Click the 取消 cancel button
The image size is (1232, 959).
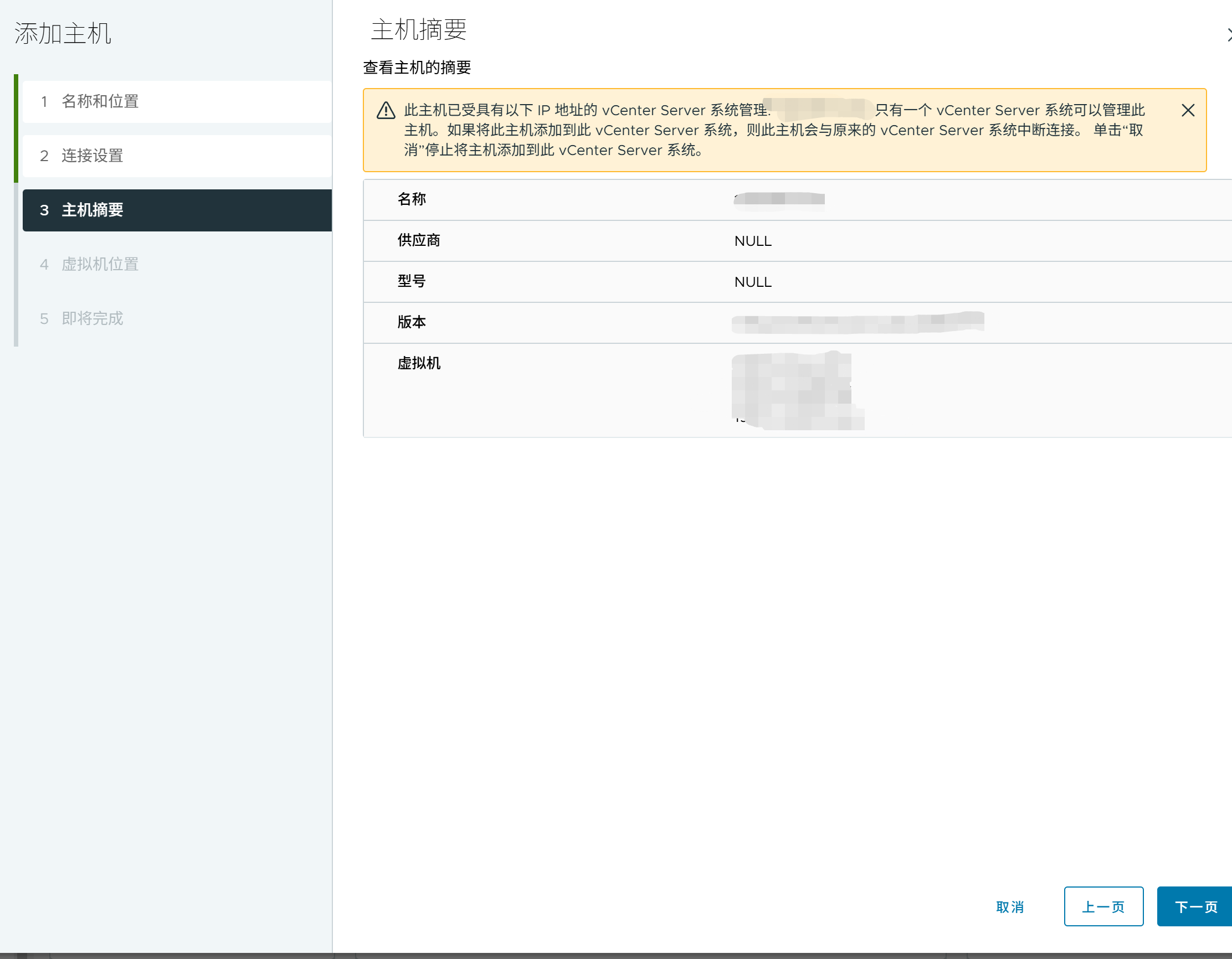coord(1009,906)
